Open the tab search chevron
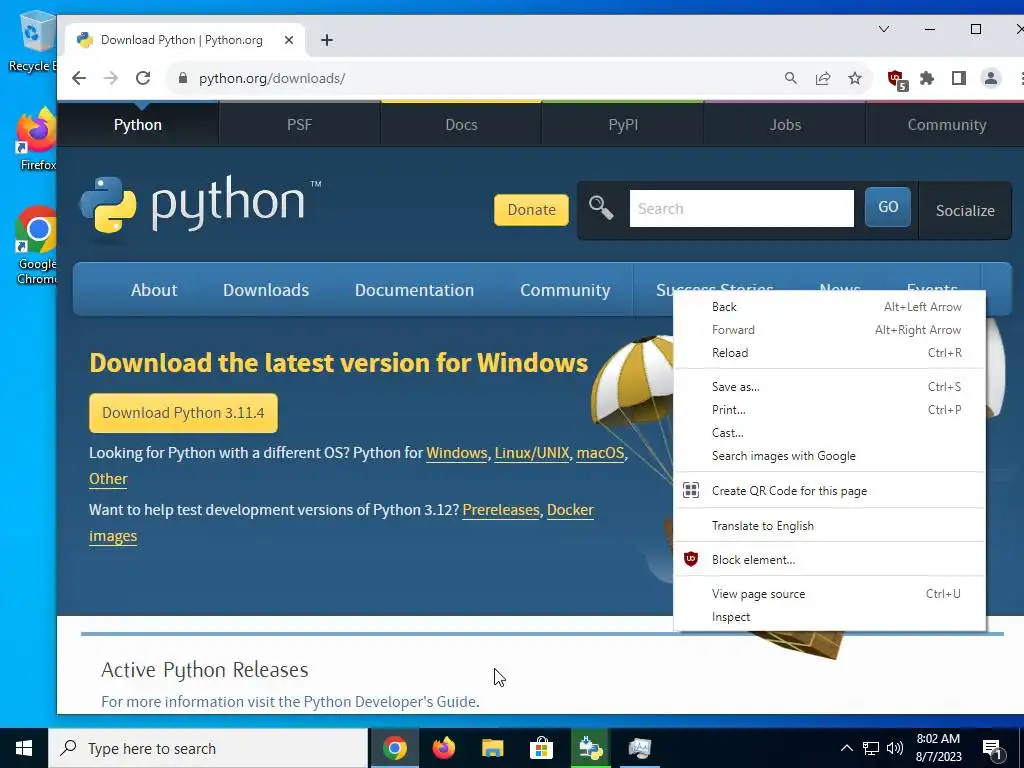Screen dimensions: 1024x768 point(884,29)
